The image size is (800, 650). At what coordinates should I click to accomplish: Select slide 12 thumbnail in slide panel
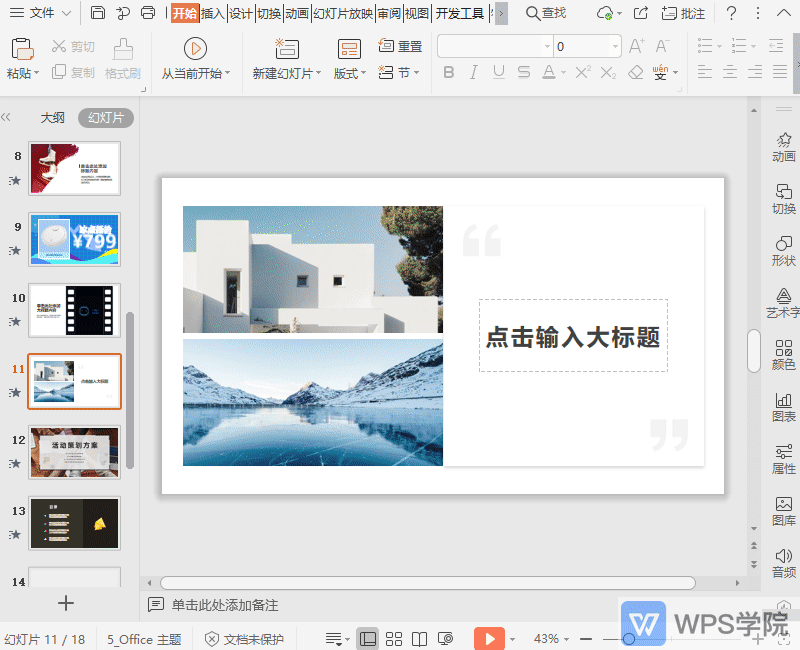pos(74,452)
